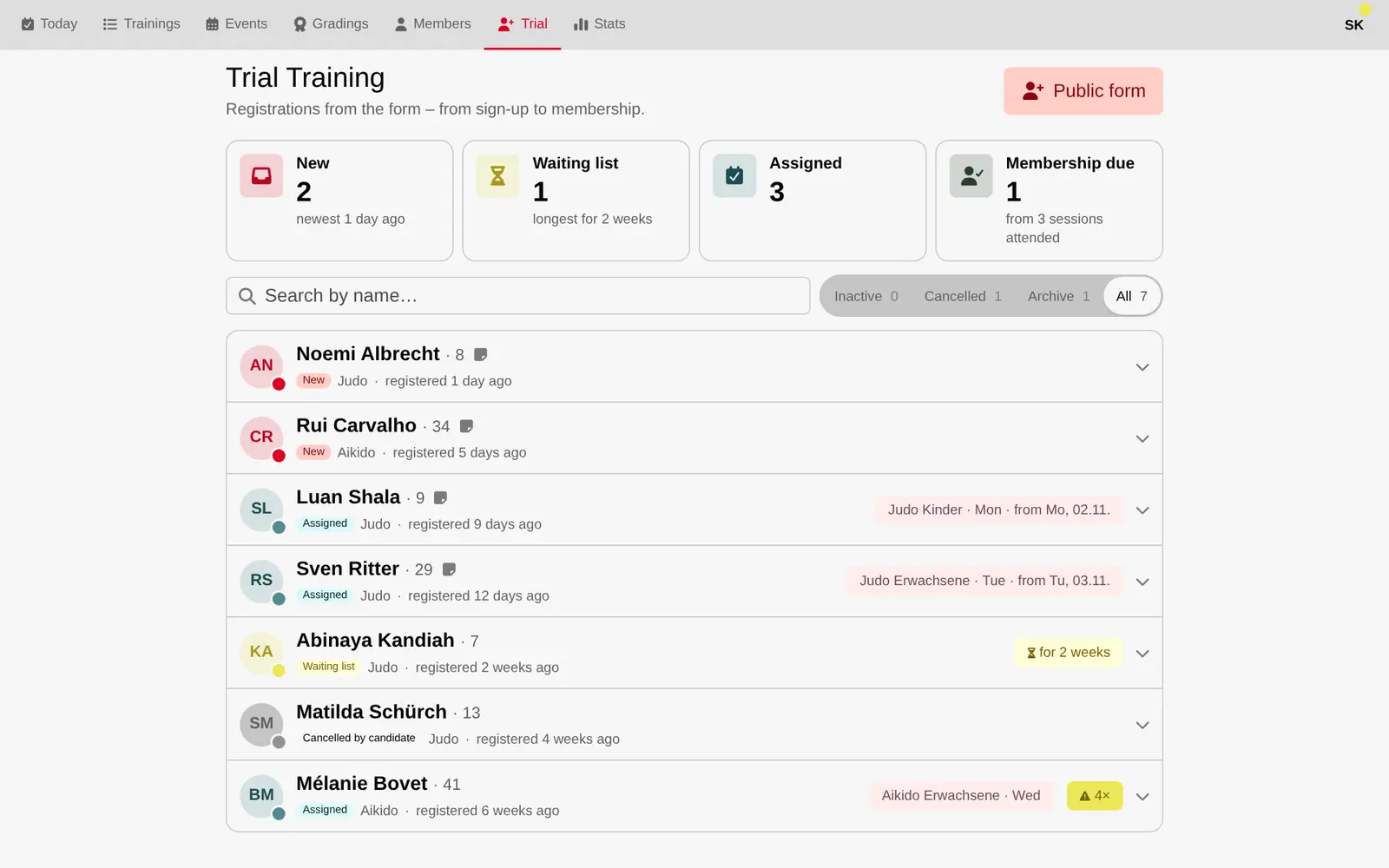Expand Mélanie Bovet's row
The height and width of the screenshot is (868, 1389).
point(1142,797)
